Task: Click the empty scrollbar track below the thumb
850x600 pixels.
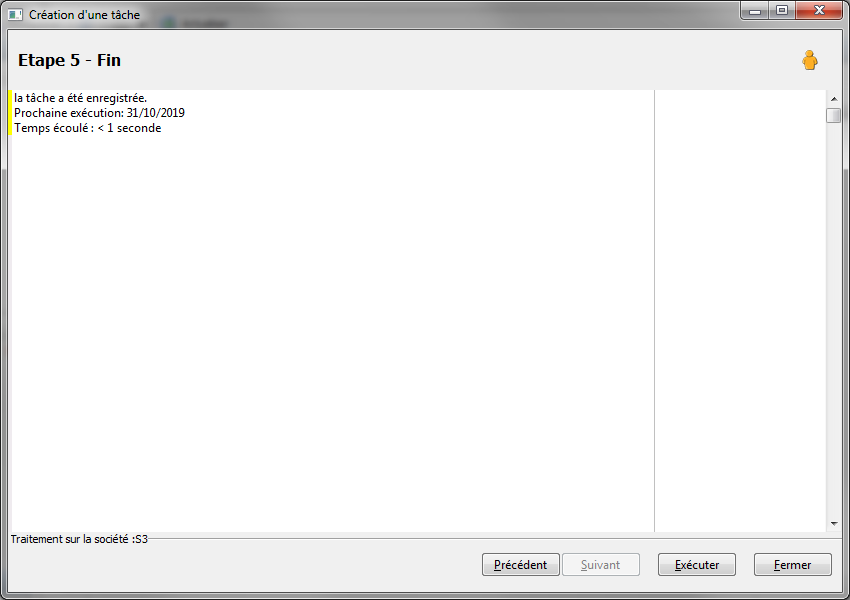Action: [834, 320]
